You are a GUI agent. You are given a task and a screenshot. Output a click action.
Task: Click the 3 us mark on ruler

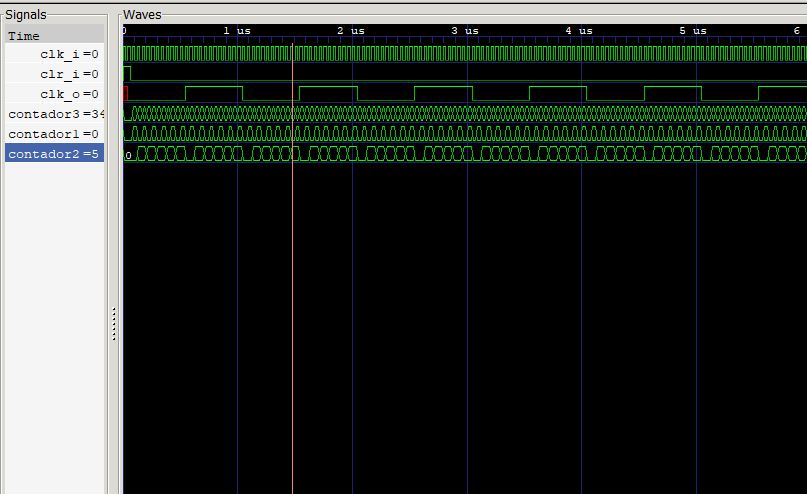point(467,31)
